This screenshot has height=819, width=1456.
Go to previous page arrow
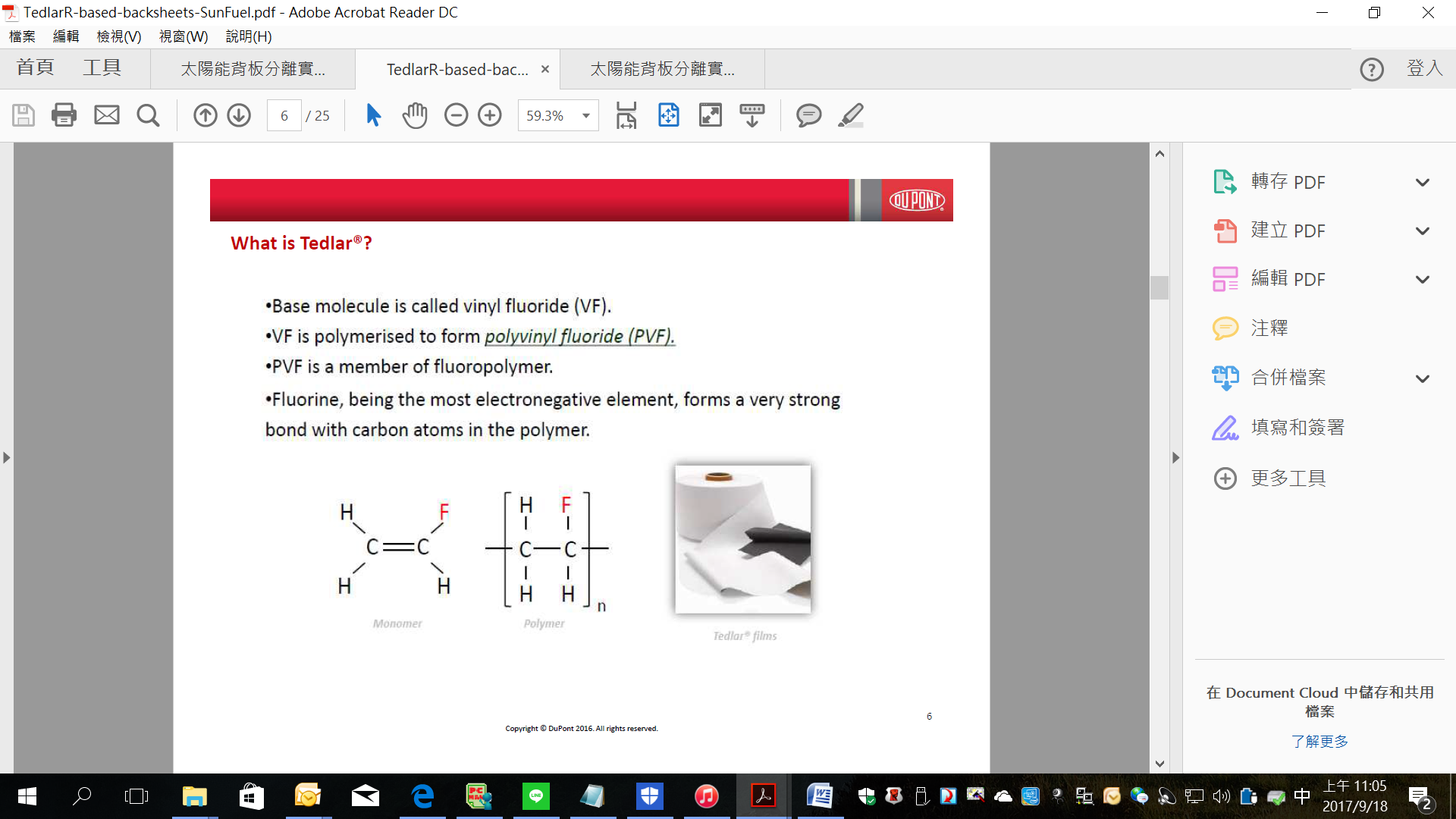205,115
